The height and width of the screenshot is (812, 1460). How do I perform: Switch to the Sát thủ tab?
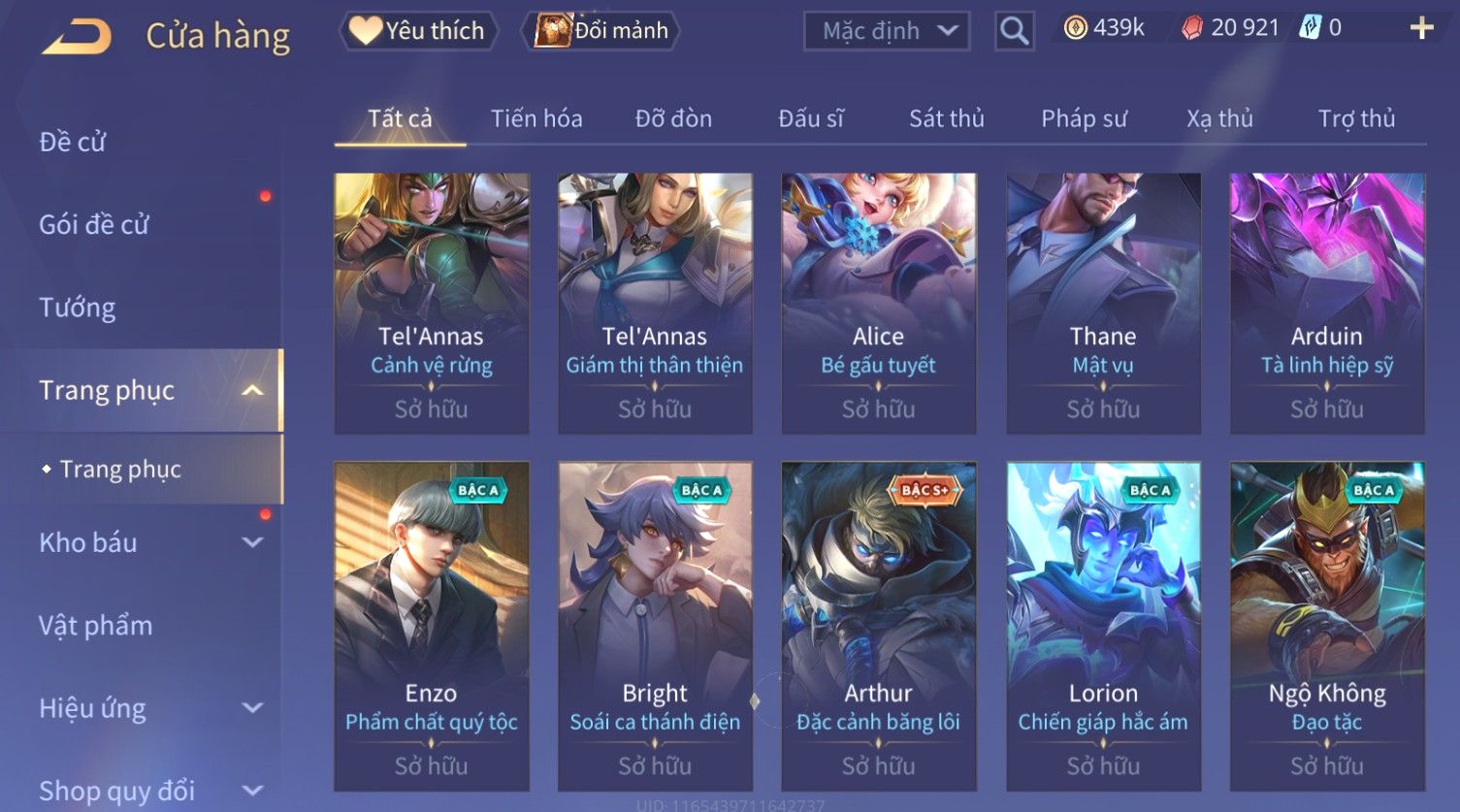tap(946, 118)
